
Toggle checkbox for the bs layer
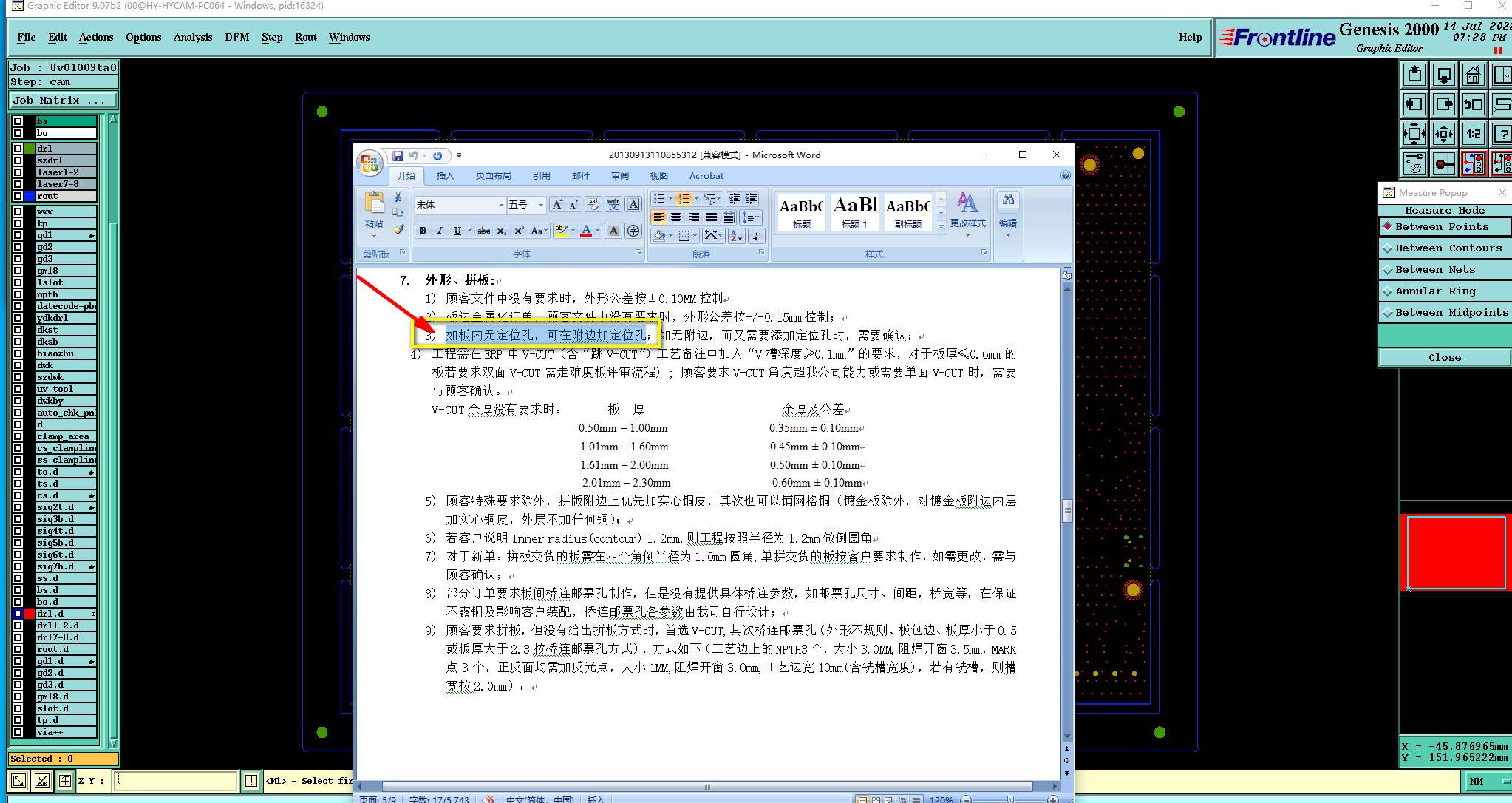click(x=18, y=121)
